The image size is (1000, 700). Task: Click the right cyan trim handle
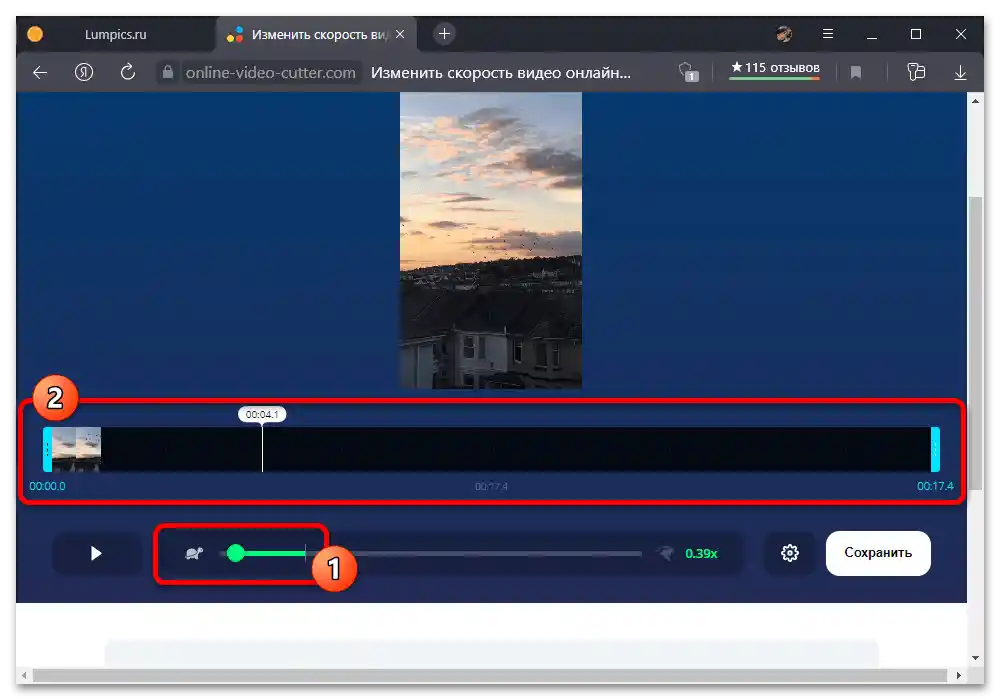[935, 449]
